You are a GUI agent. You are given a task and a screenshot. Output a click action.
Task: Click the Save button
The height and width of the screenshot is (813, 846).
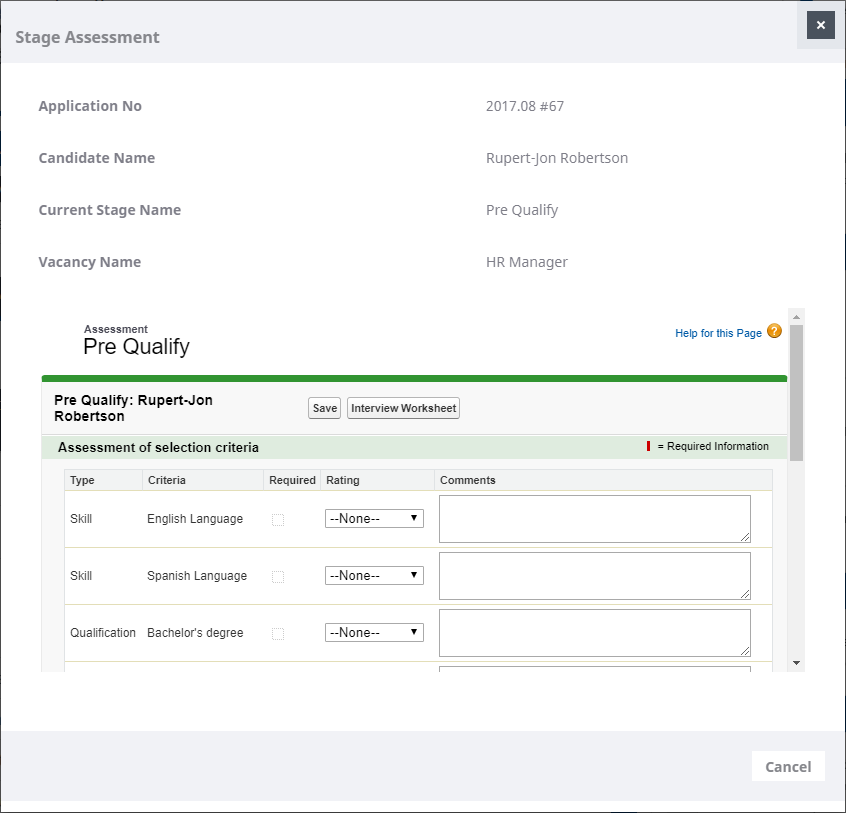(x=324, y=408)
